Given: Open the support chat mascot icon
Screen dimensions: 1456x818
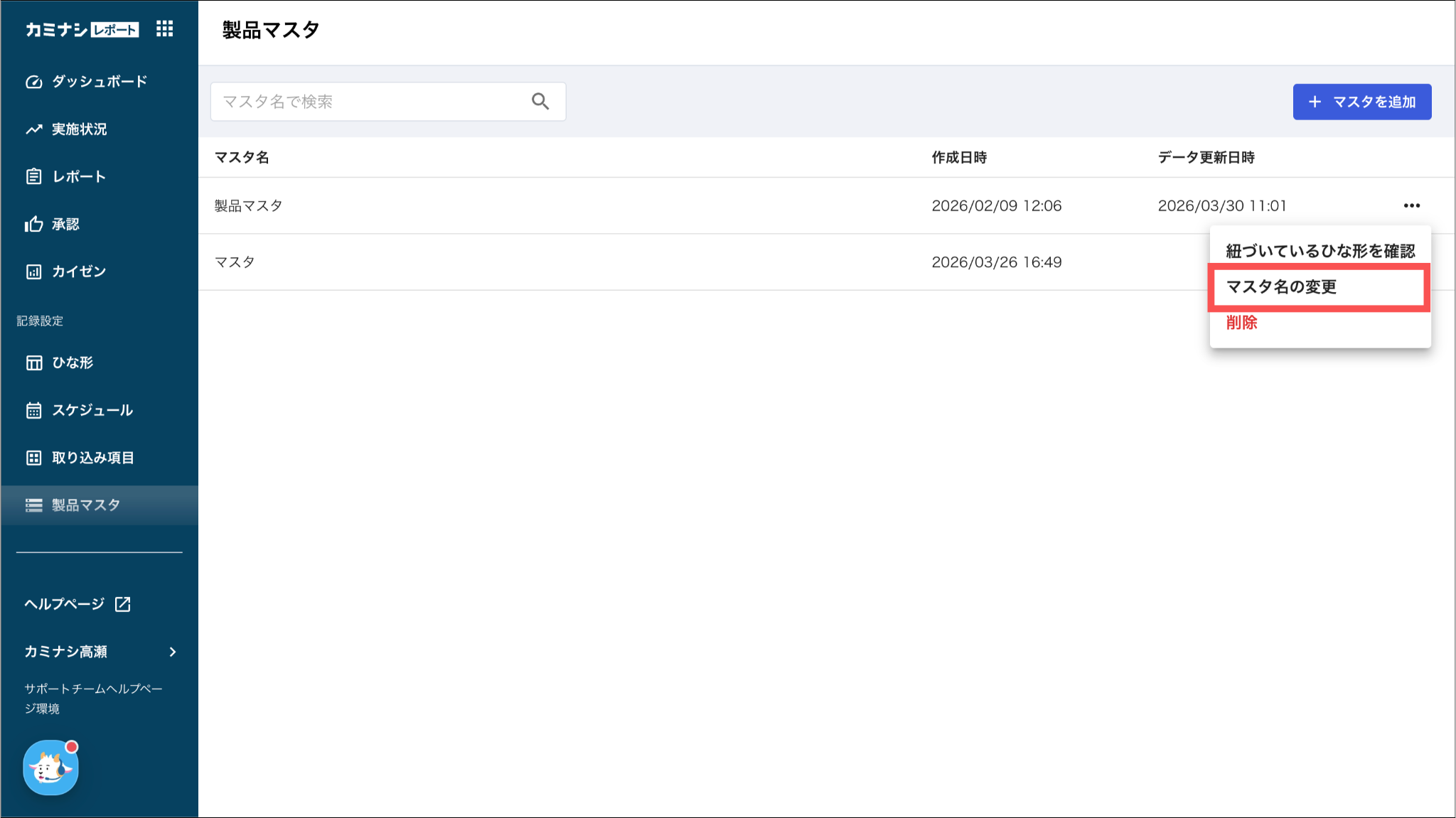Looking at the screenshot, I should tap(50, 768).
